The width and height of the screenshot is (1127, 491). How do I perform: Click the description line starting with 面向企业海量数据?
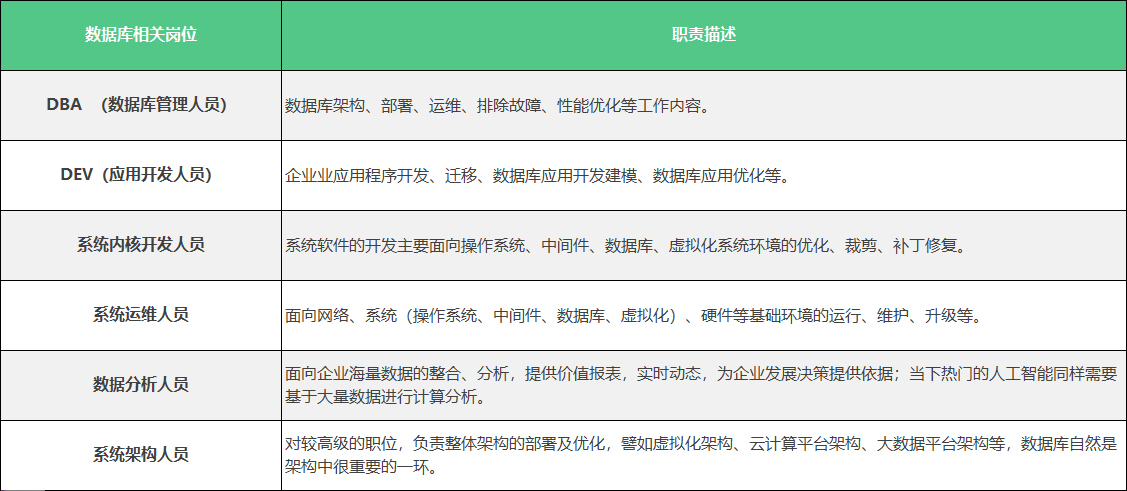click(x=700, y=373)
